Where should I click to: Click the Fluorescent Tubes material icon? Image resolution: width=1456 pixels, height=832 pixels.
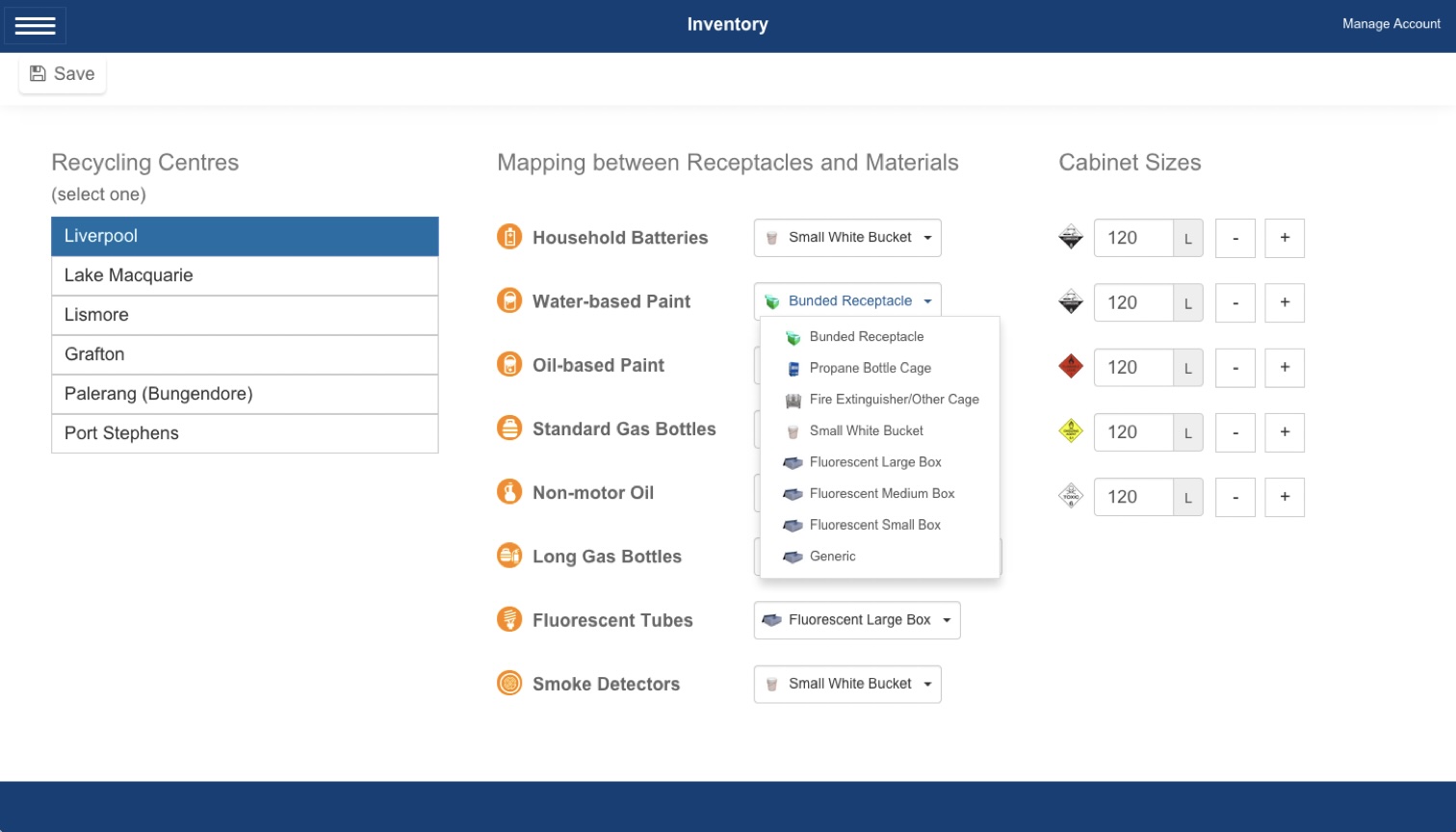pyautogui.click(x=509, y=619)
